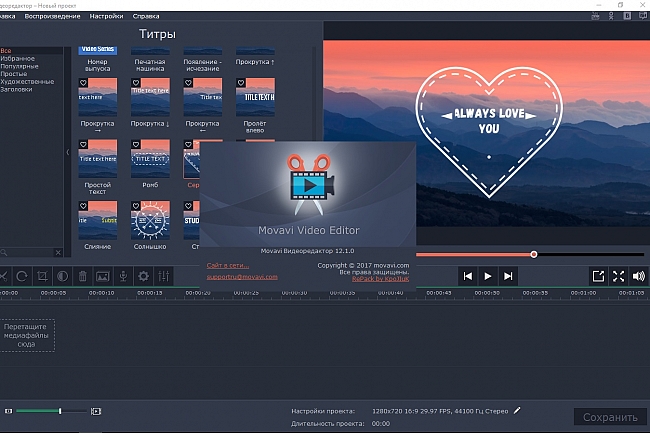The image size is (650, 433).
Task: Jump to the previous frame
Action: tap(468, 276)
